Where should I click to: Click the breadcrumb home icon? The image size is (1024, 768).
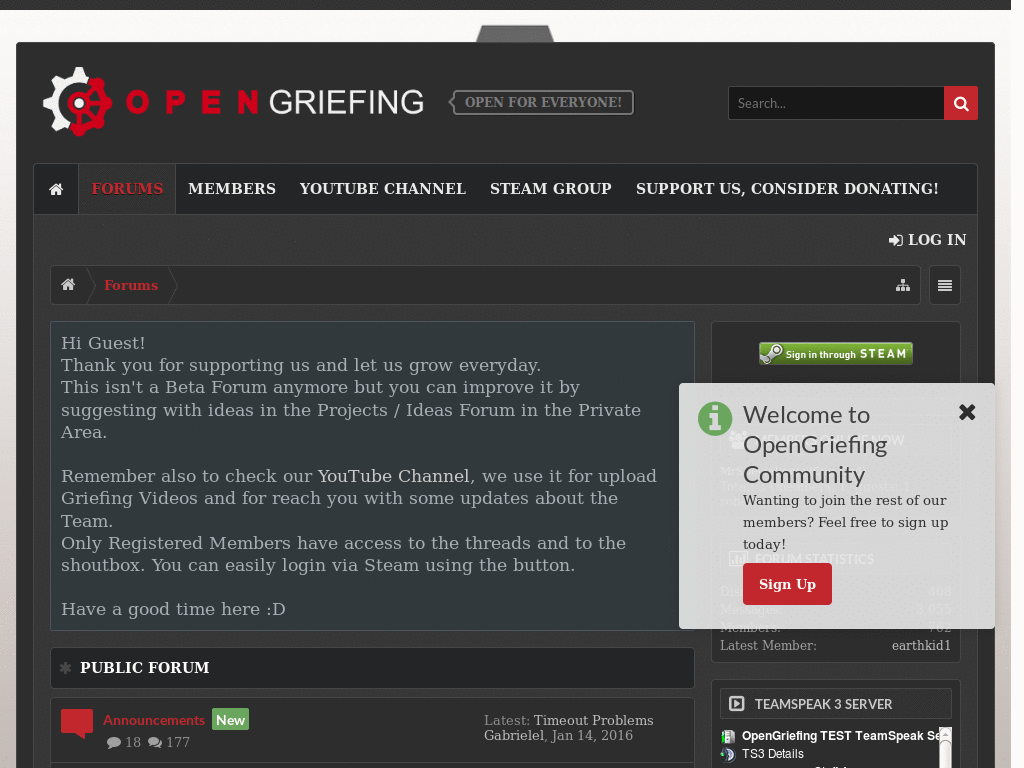[x=68, y=285]
